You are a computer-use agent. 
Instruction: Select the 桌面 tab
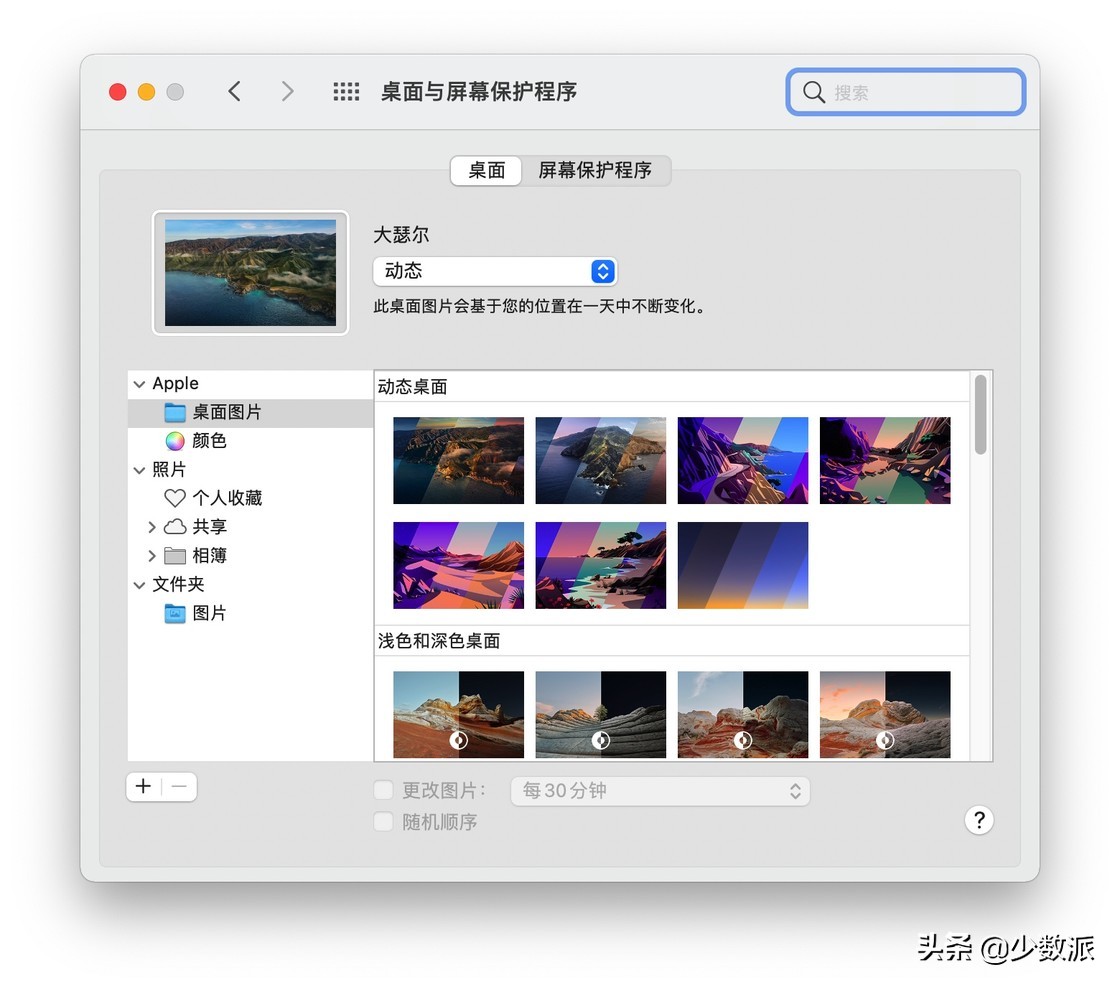(485, 171)
